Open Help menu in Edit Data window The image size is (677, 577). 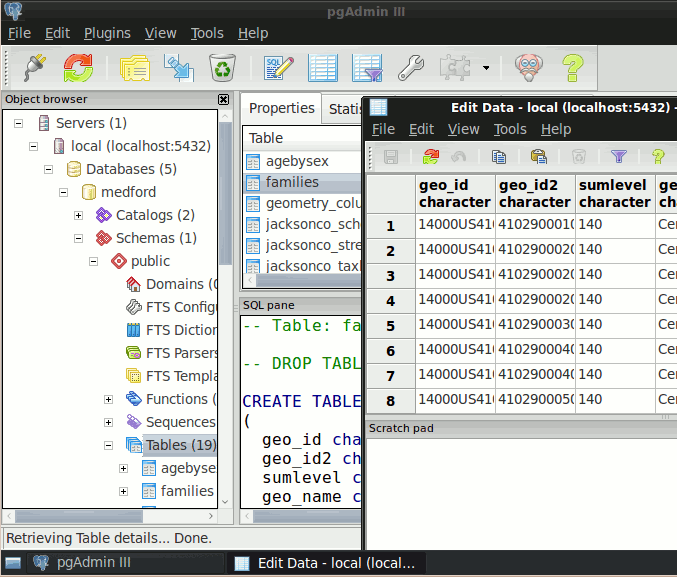click(x=556, y=129)
